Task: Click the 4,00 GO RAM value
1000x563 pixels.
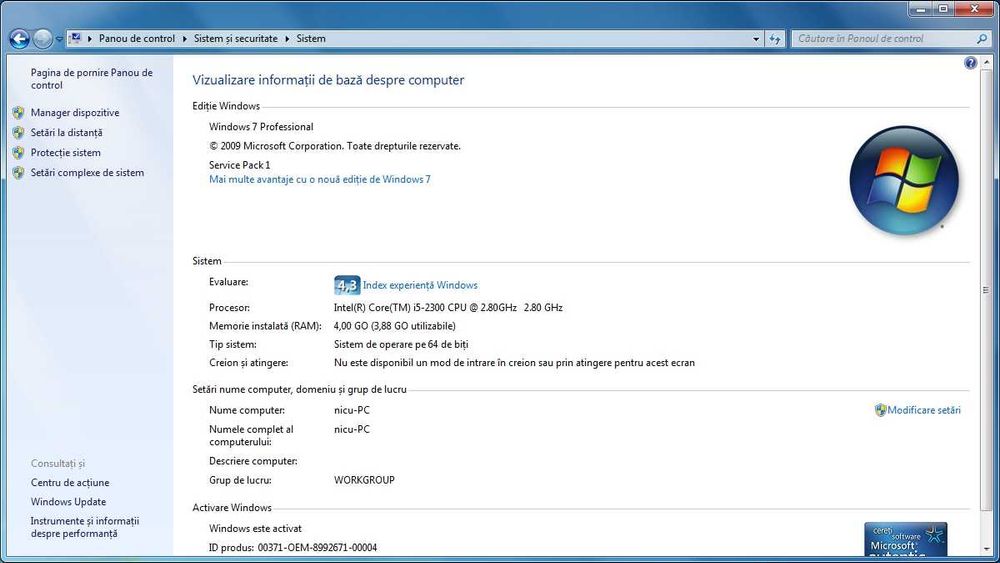Action: [x=395, y=326]
